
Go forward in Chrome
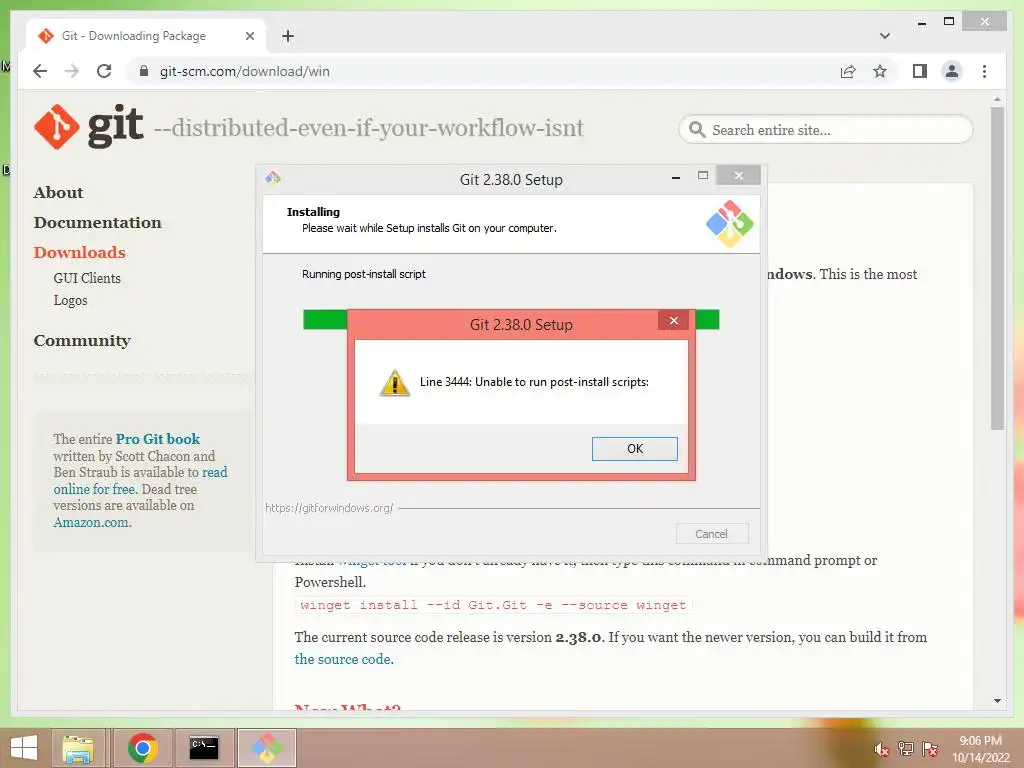(72, 71)
